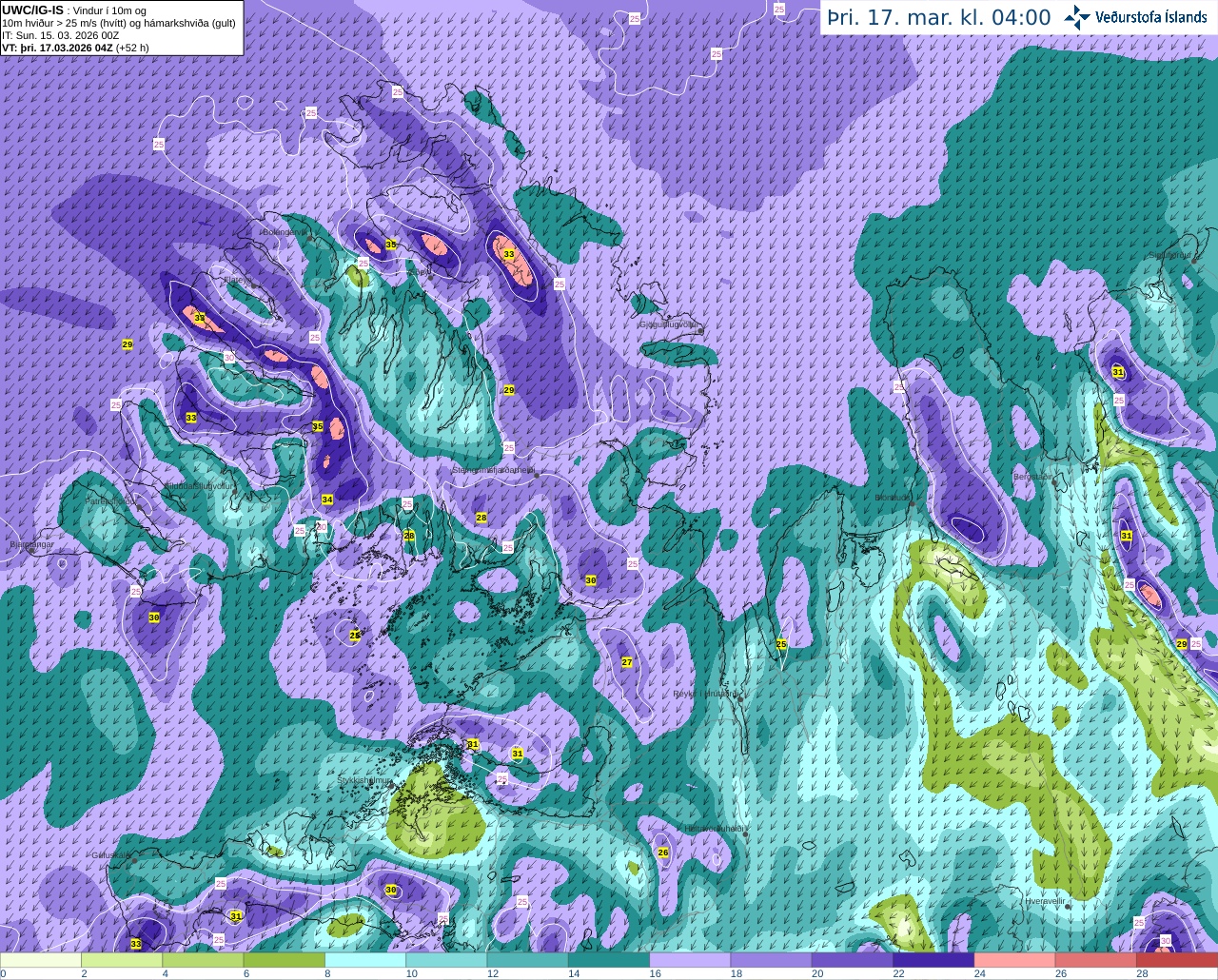Click the yellow gust value '25' near Reykir
This screenshot has width=1218, height=980.
pyautogui.click(x=781, y=645)
